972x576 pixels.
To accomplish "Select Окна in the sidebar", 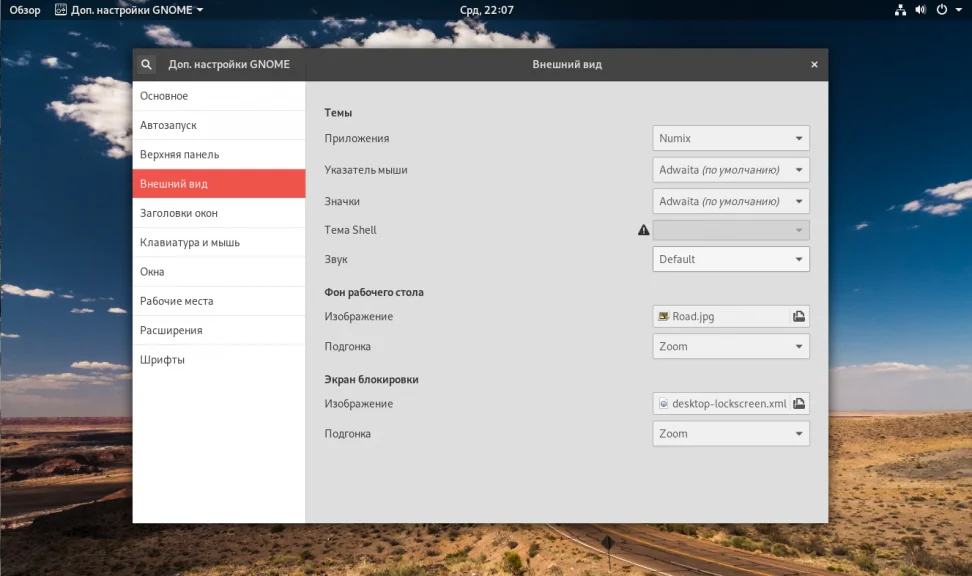I will [x=219, y=272].
